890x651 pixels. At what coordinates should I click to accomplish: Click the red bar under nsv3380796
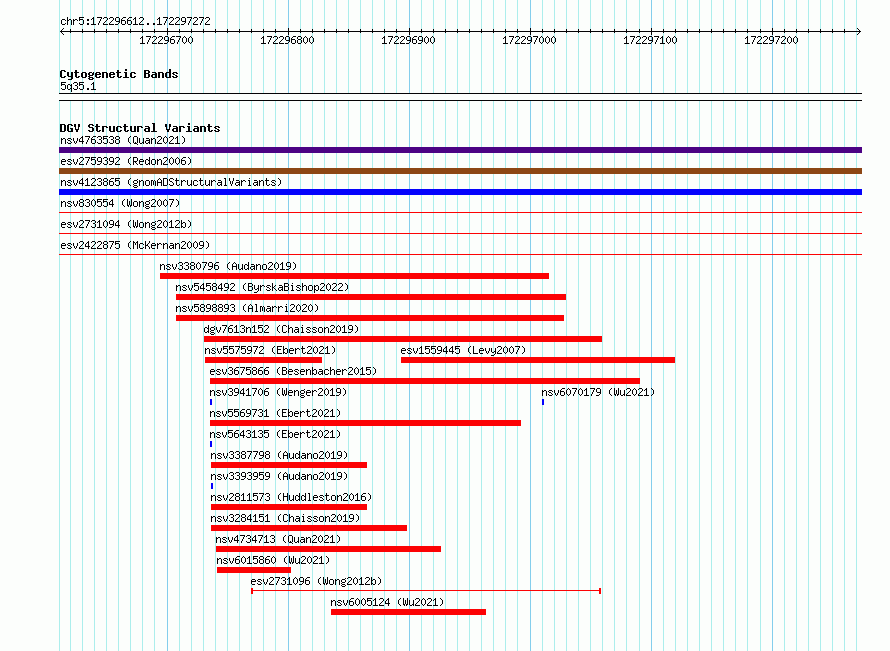pos(354,276)
